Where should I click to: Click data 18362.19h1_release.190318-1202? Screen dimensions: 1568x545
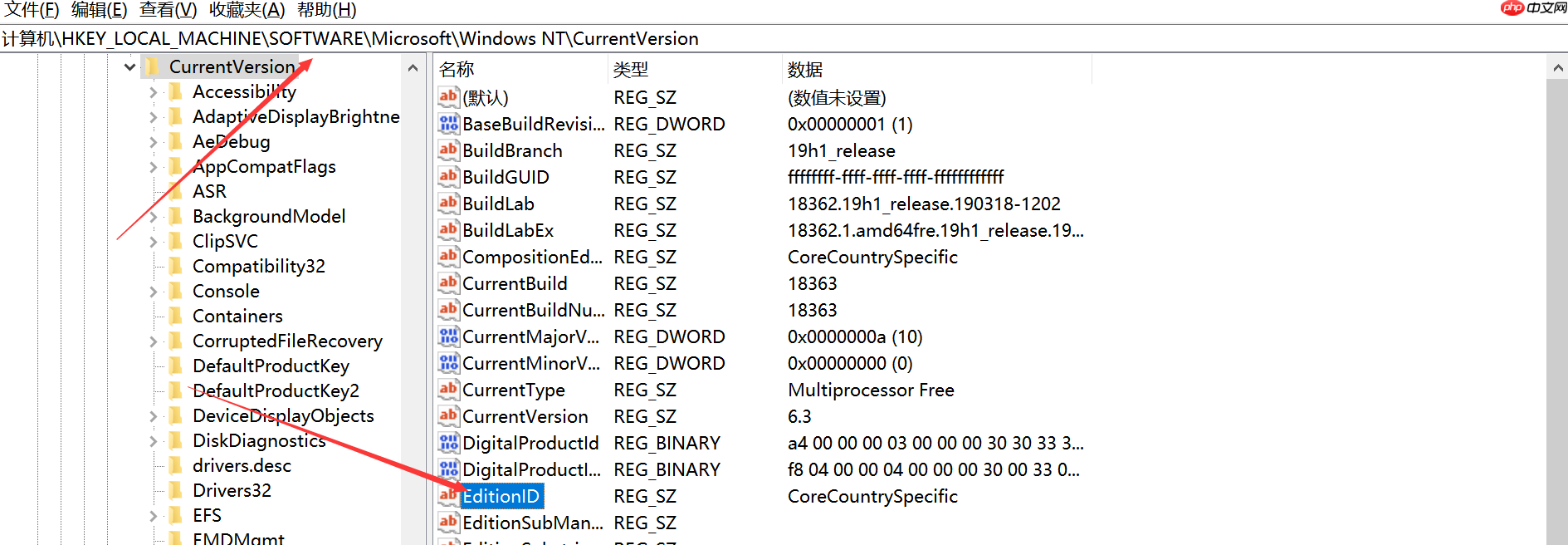(924, 204)
